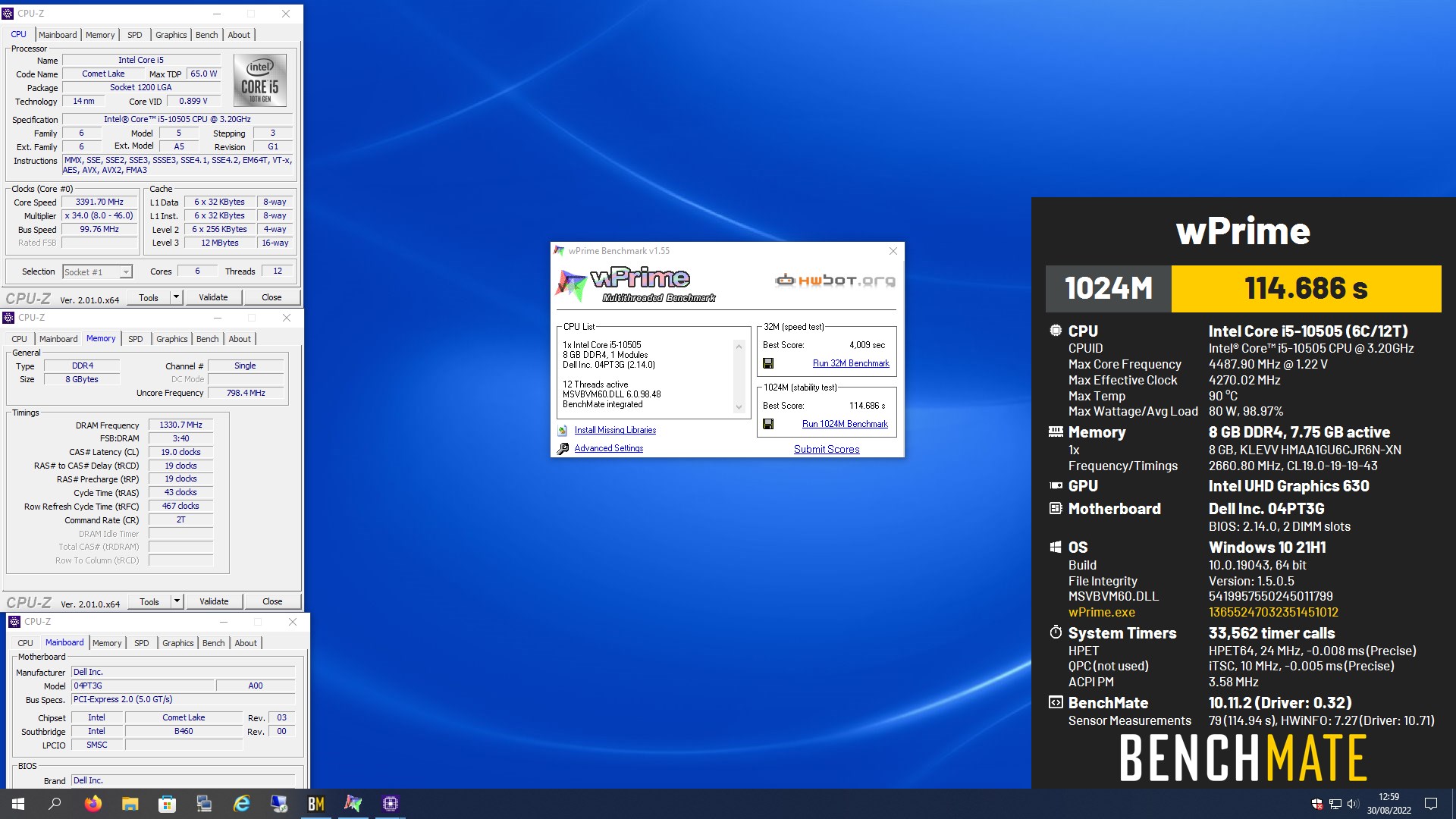Click the Install Missing Libraries icon
The width and height of the screenshot is (1456, 819).
tap(563, 430)
